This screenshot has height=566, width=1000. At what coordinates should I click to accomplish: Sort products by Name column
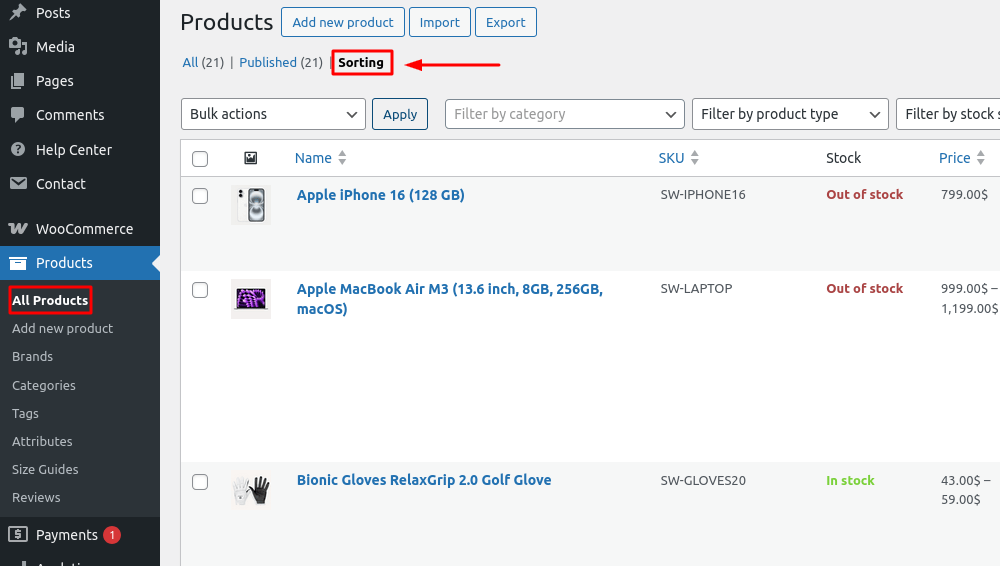point(313,158)
